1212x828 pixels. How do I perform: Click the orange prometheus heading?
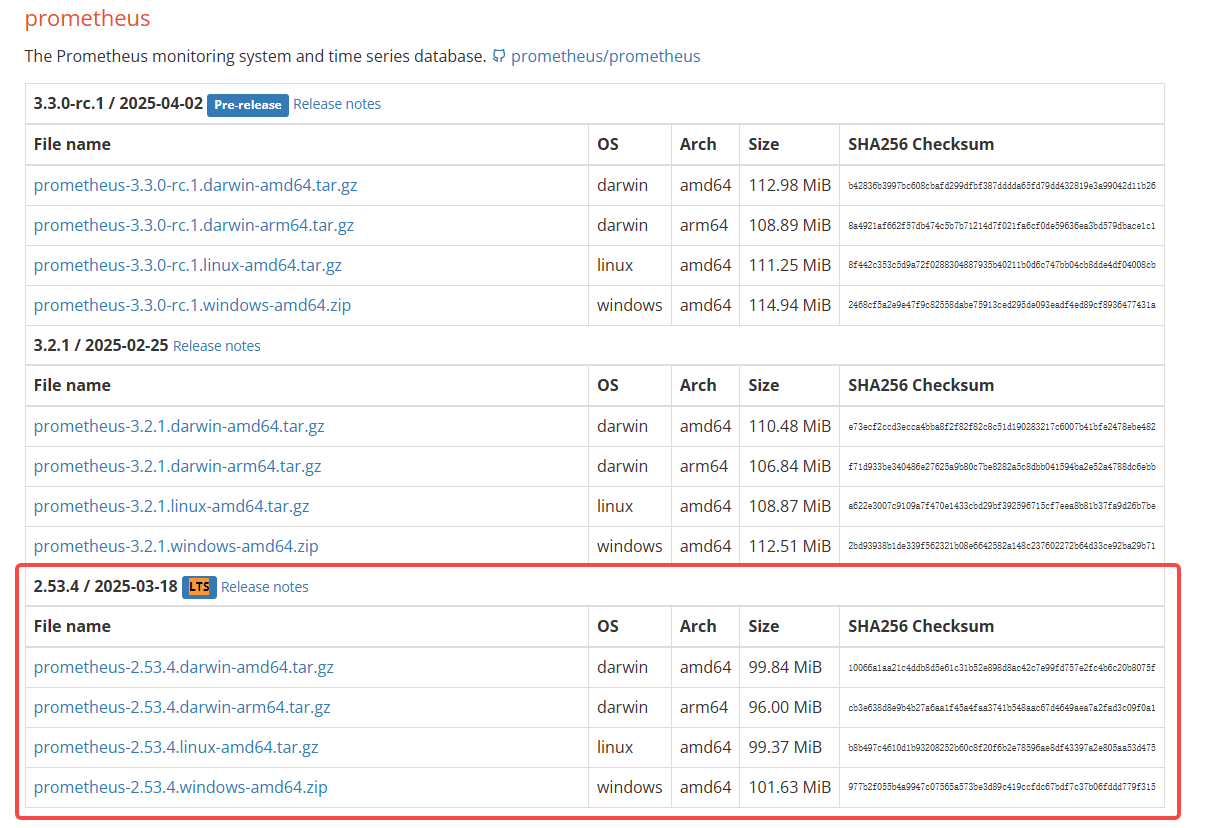click(87, 18)
